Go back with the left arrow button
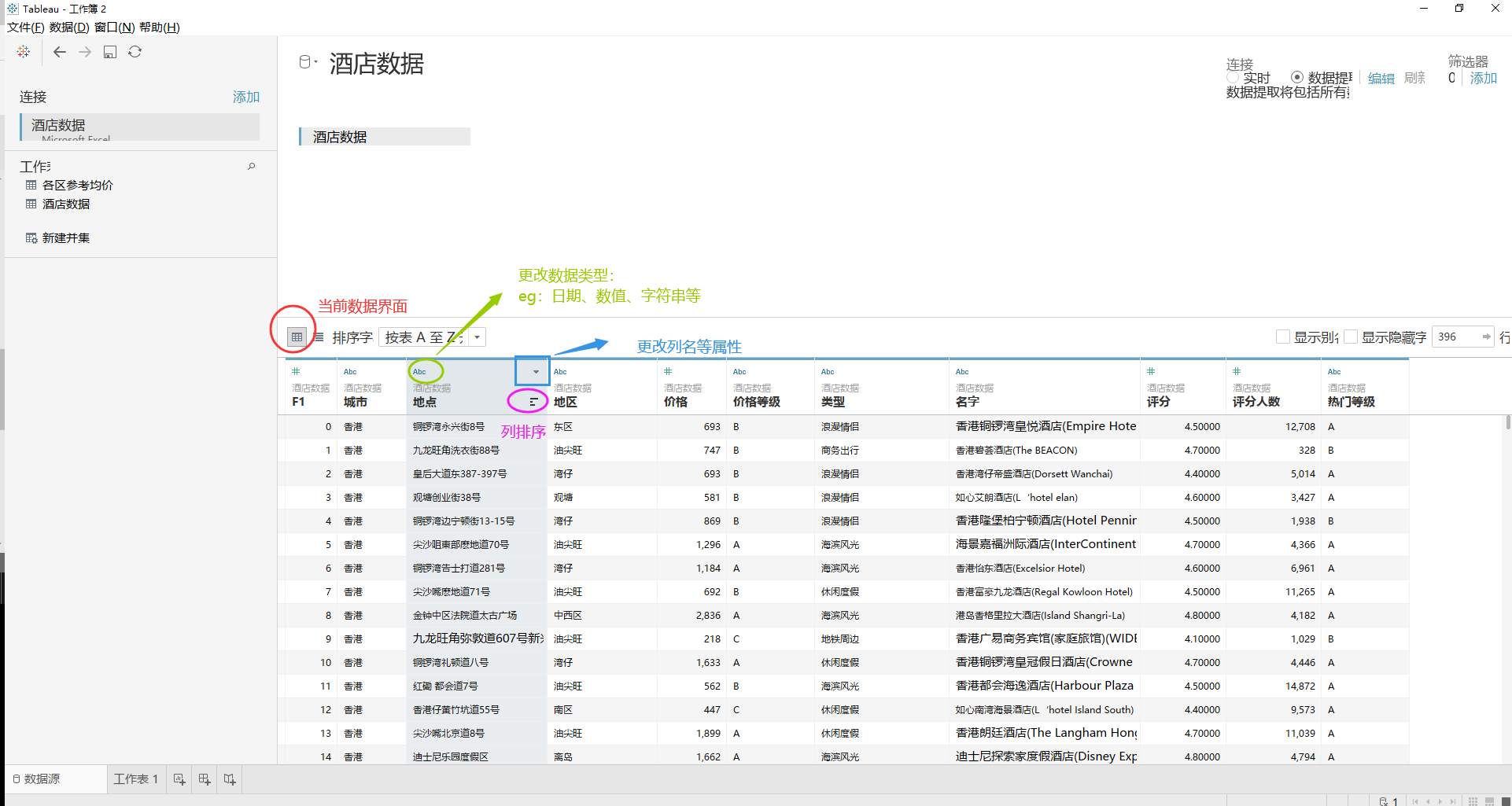The width and height of the screenshot is (1512, 806). click(59, 52)
